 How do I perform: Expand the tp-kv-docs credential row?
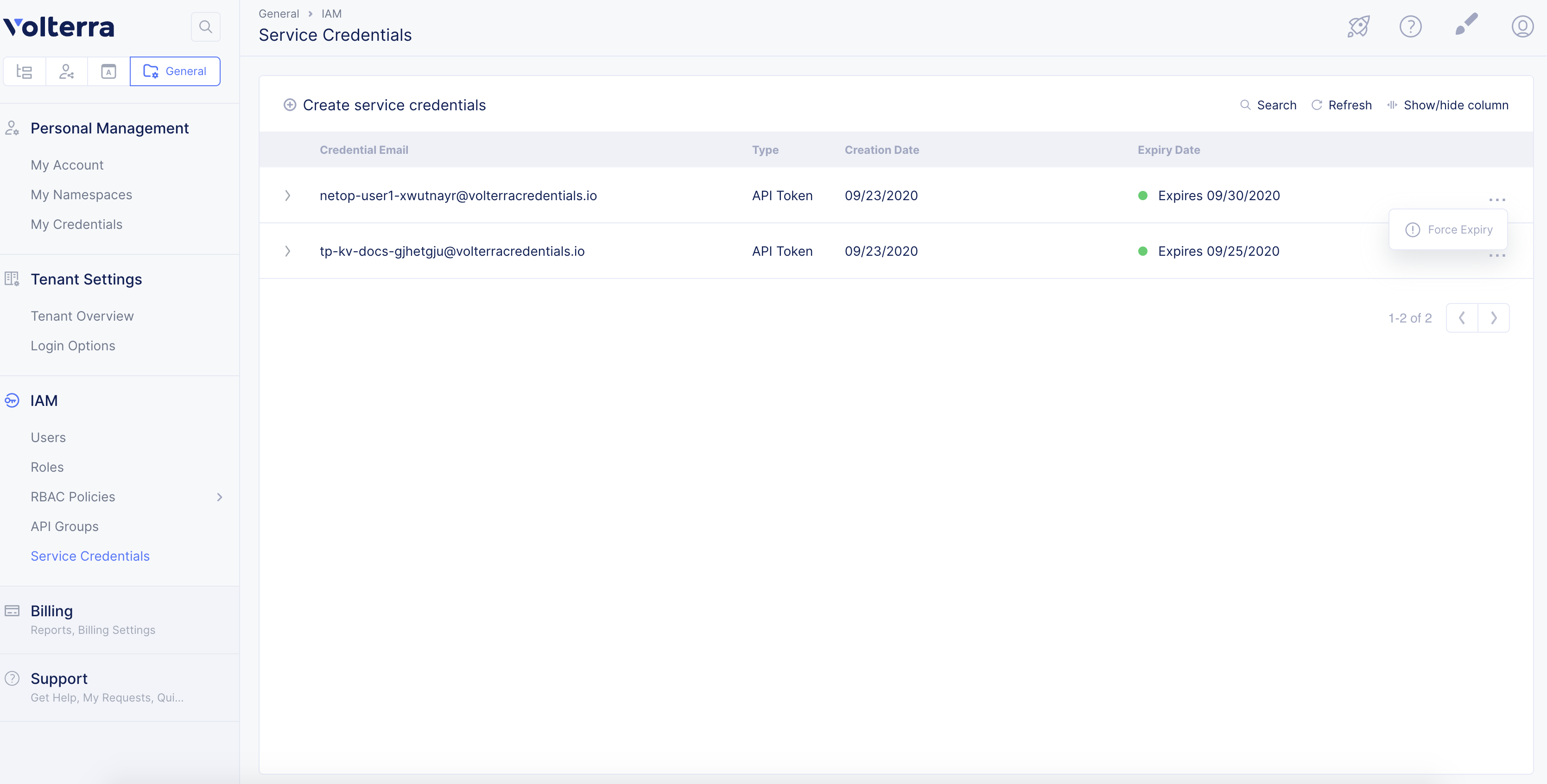pos(288,252)
